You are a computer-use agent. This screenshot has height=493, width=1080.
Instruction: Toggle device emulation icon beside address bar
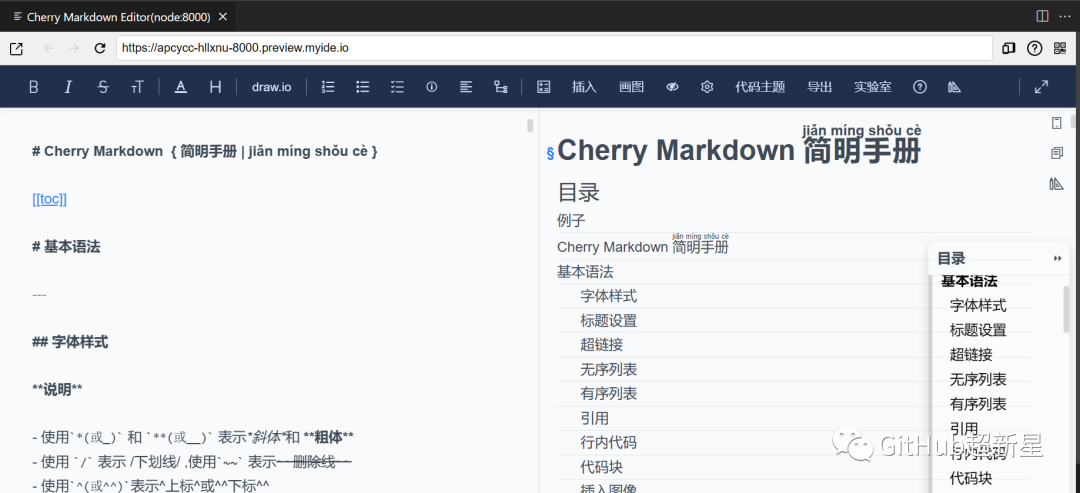pyautogui.click(x=1009, y=48)
